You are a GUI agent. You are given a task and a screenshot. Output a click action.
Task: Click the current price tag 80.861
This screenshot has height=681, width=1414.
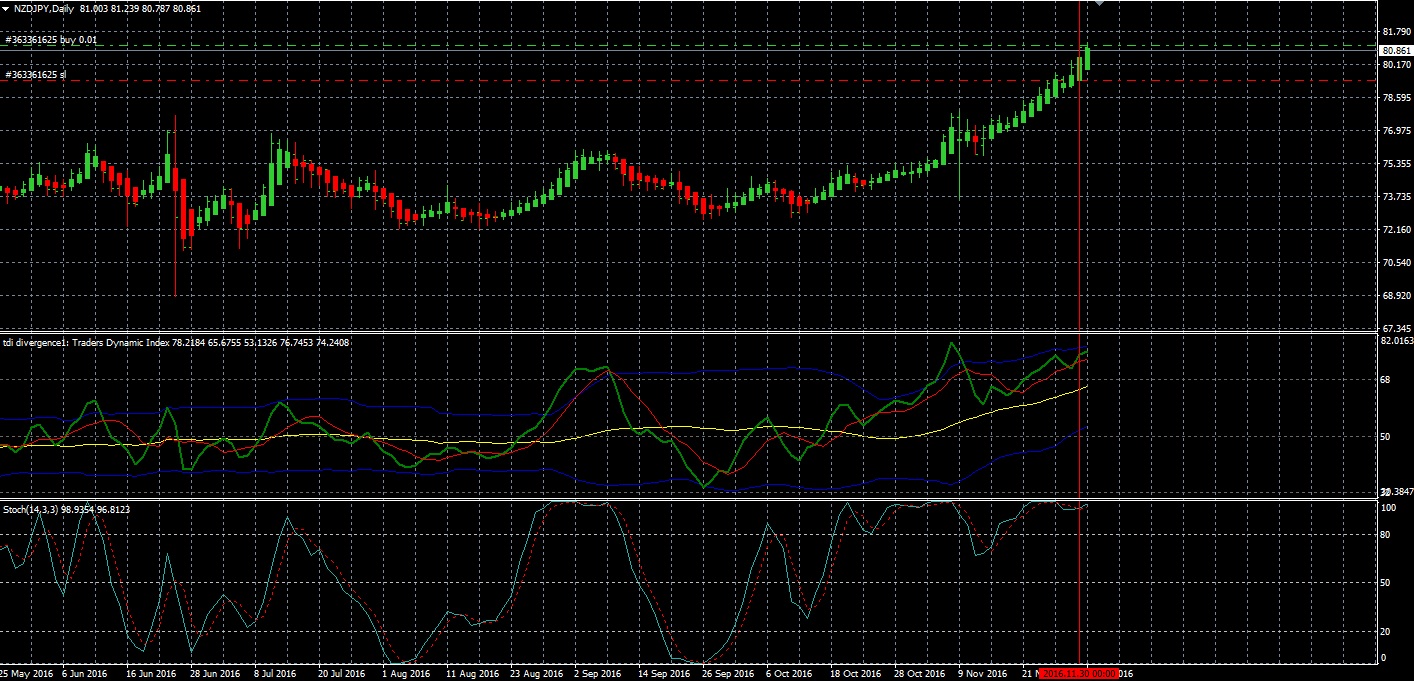1394,50
